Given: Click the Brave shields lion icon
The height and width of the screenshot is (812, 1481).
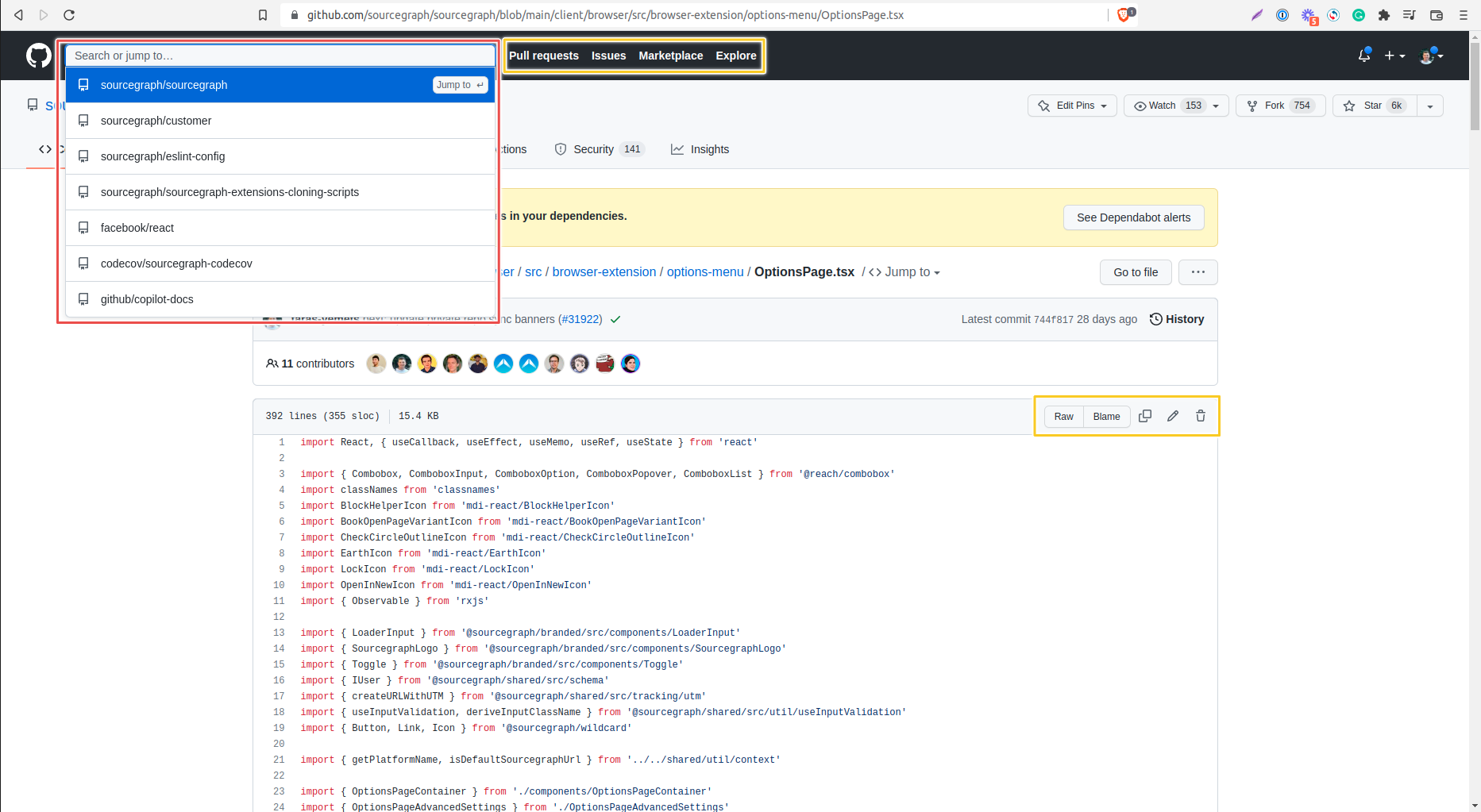Looking at the screenshot, I should tap(1124, 14).
